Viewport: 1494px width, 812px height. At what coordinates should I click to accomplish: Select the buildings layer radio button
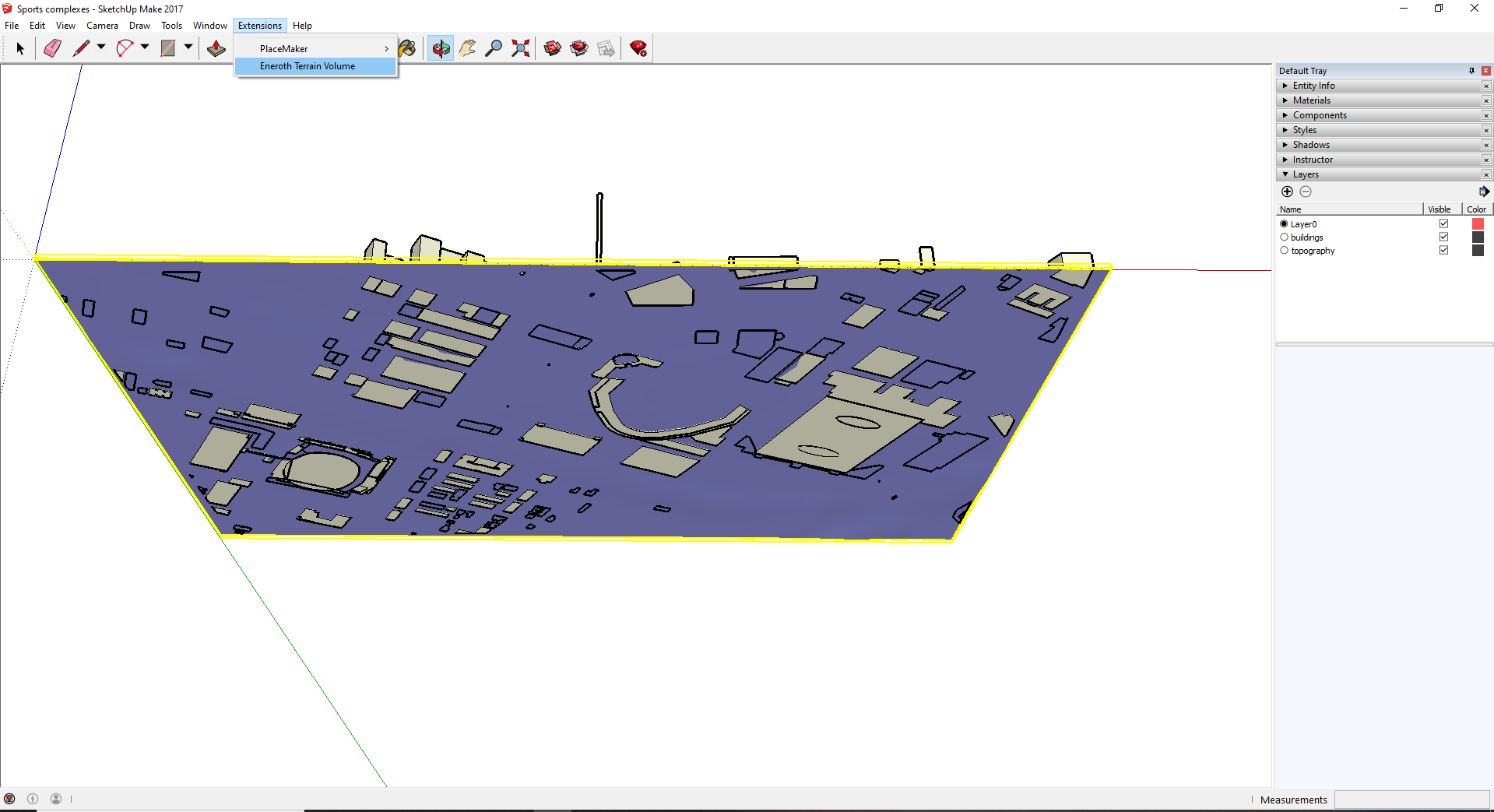click(x=1284, y=237)
